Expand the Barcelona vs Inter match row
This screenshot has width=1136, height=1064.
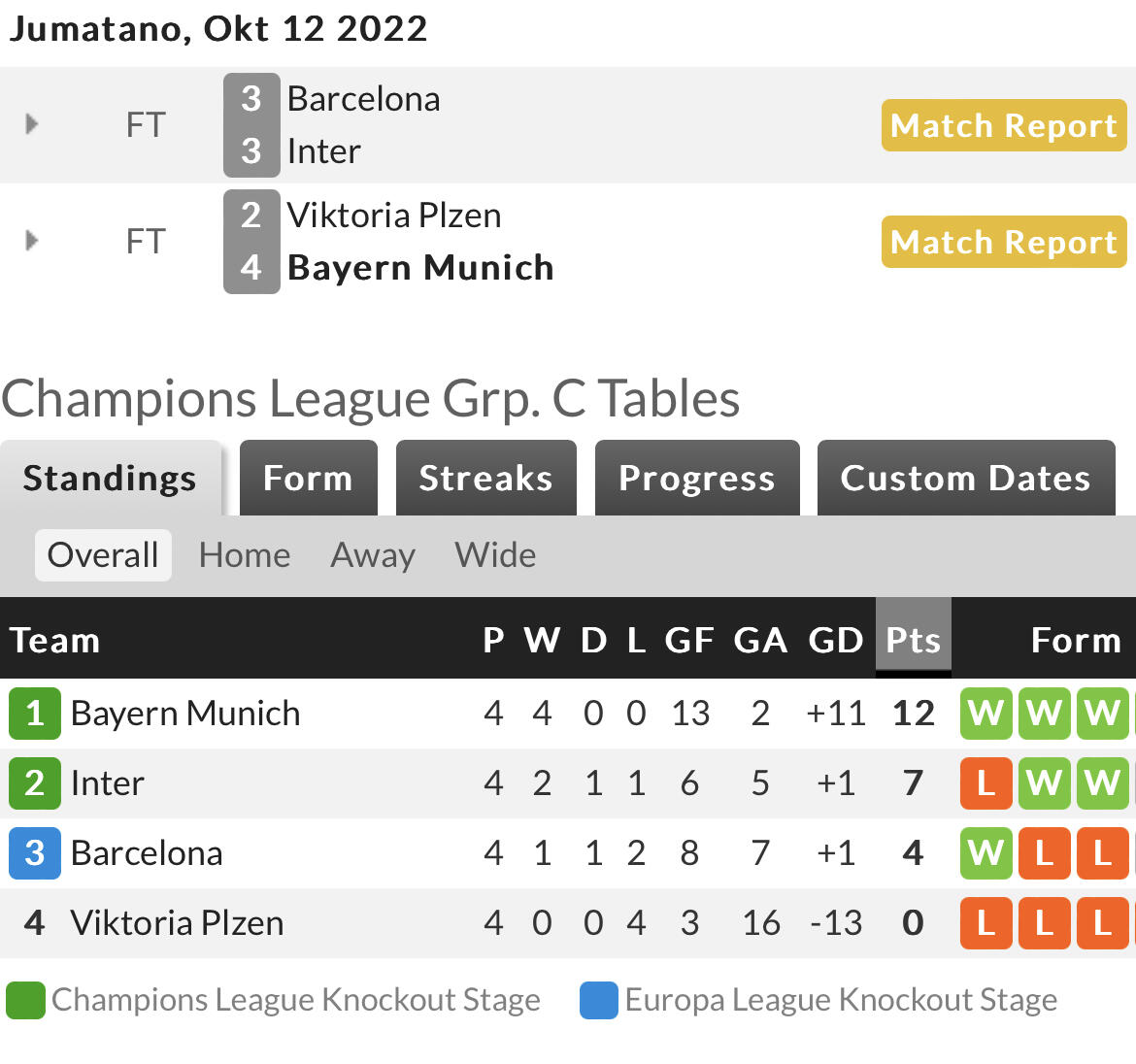(x=31, y=124)
